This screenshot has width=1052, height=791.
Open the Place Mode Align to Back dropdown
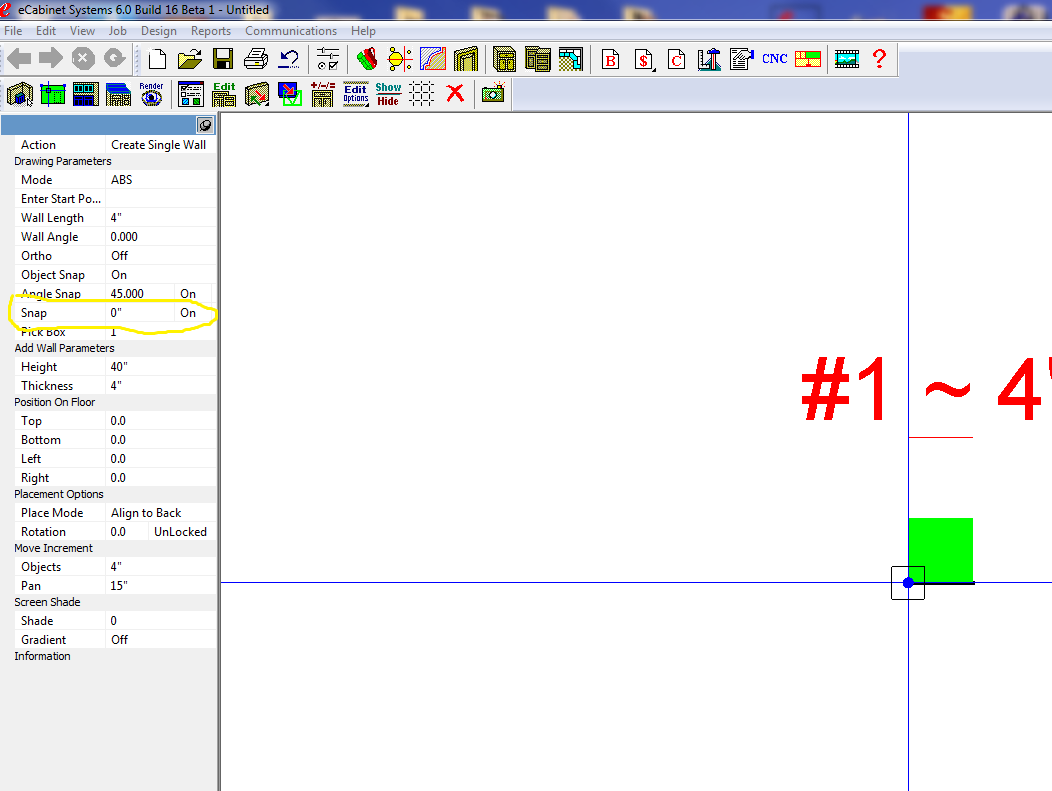pos(160,513)
